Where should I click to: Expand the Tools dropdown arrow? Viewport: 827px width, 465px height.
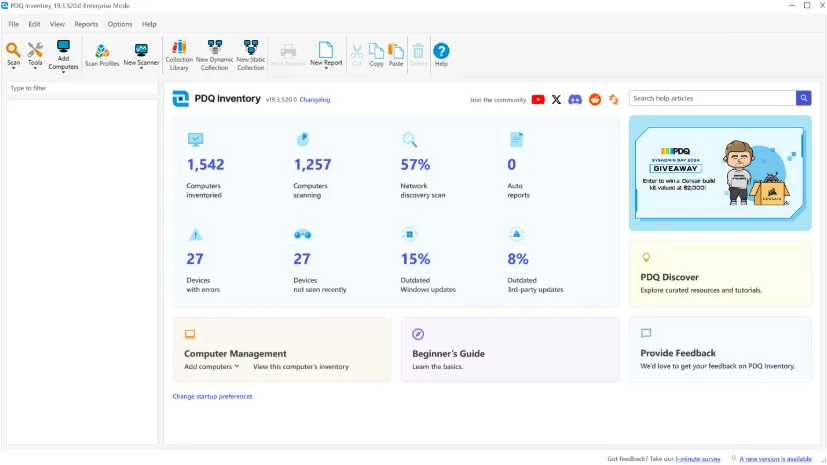[x=35, y=68]
